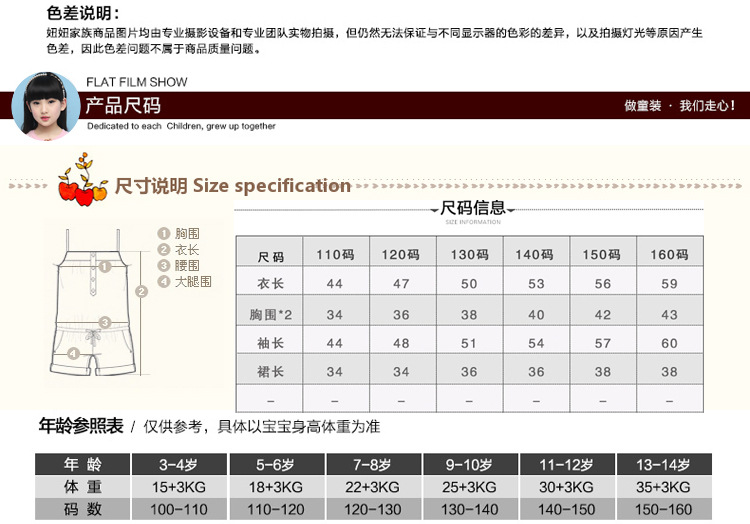Click the 衣长 value 44 for 110码
This screenshot has width=750, height=524.
tap(335, 284)
